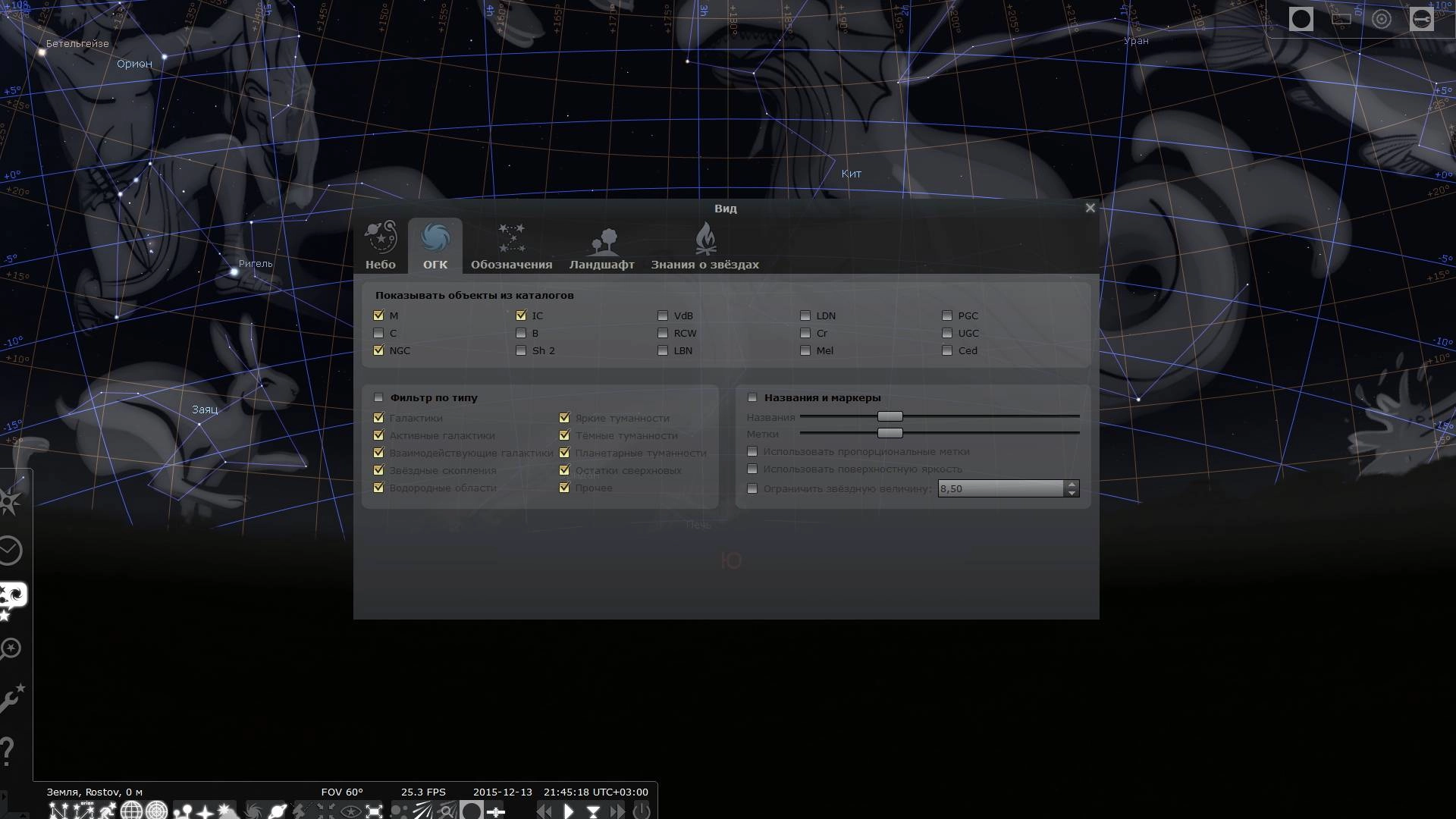Viewport: 1456px width, 819px height.
Task: Increase magnitude limit spinbox up arrow
Action: (x=1072, y=484)
